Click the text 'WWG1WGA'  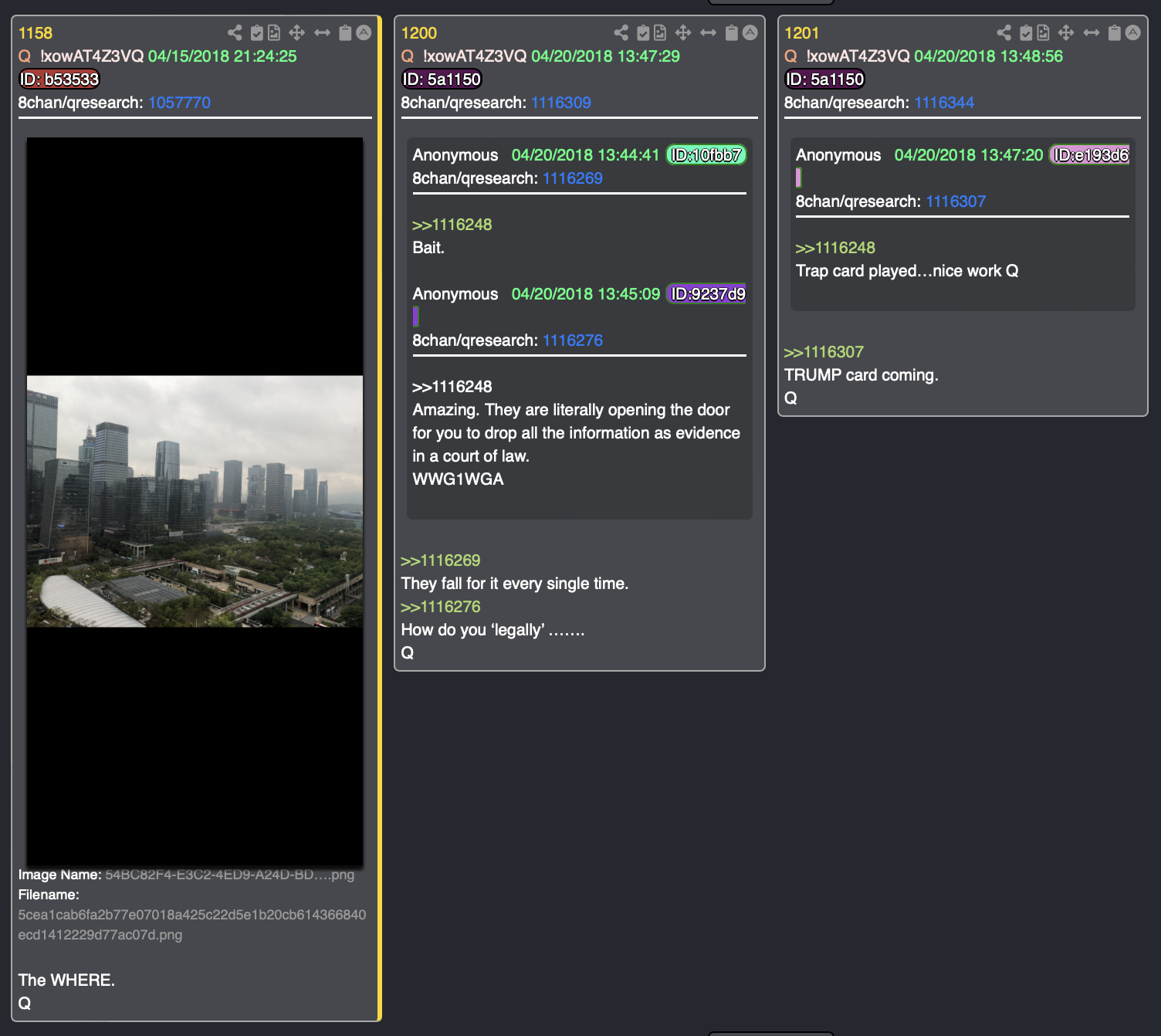point(459,479)
